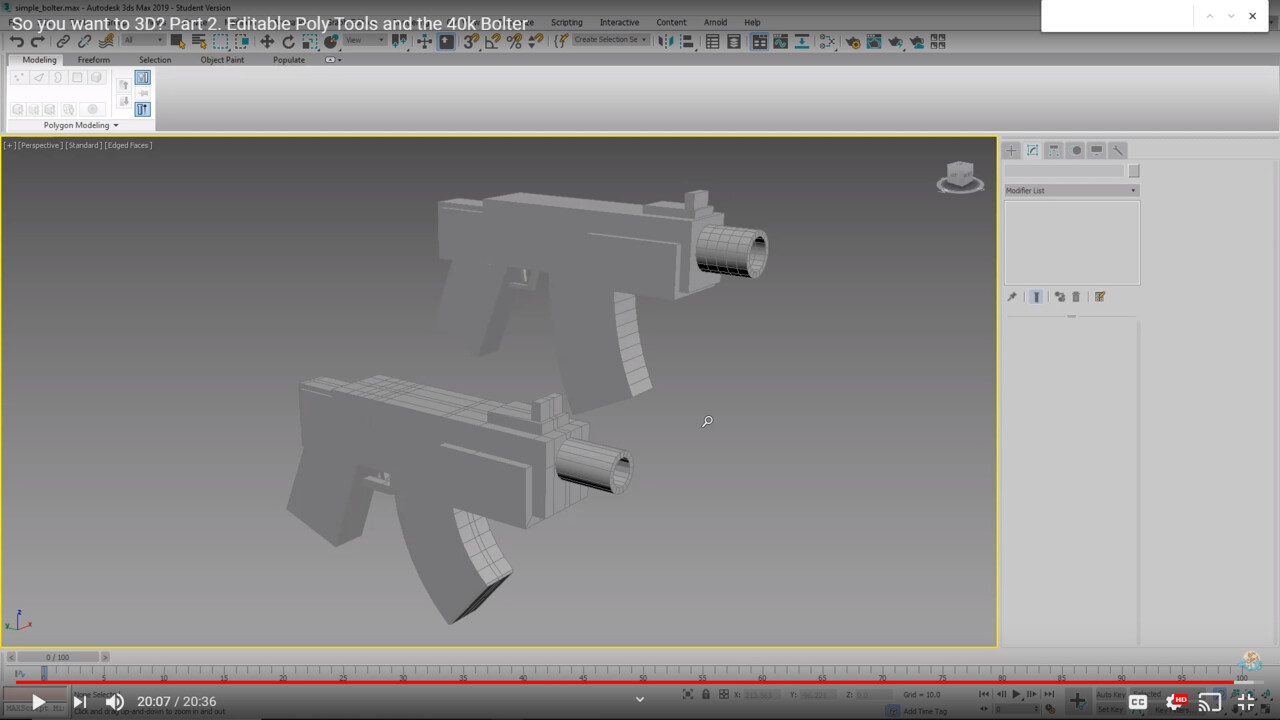
Task: Click the Edit Named Selection Sets icon
Action: click(x=561, y=41)
